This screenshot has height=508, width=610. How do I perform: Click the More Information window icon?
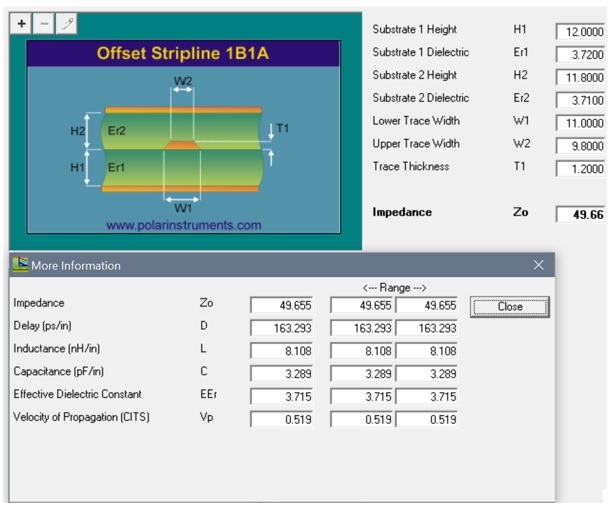click(19, 265)
